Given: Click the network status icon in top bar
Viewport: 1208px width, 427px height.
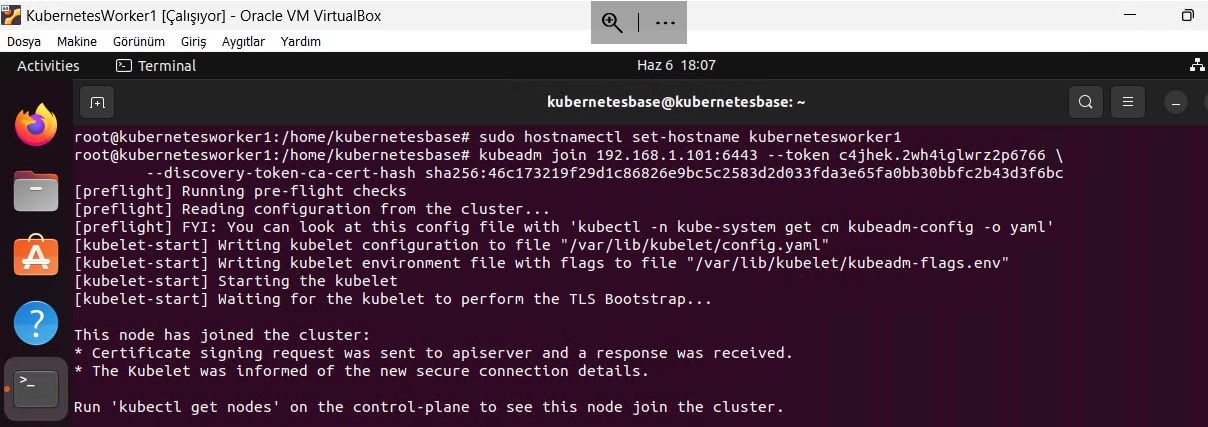Looking at the screenshot, I should pos(1197,65).
